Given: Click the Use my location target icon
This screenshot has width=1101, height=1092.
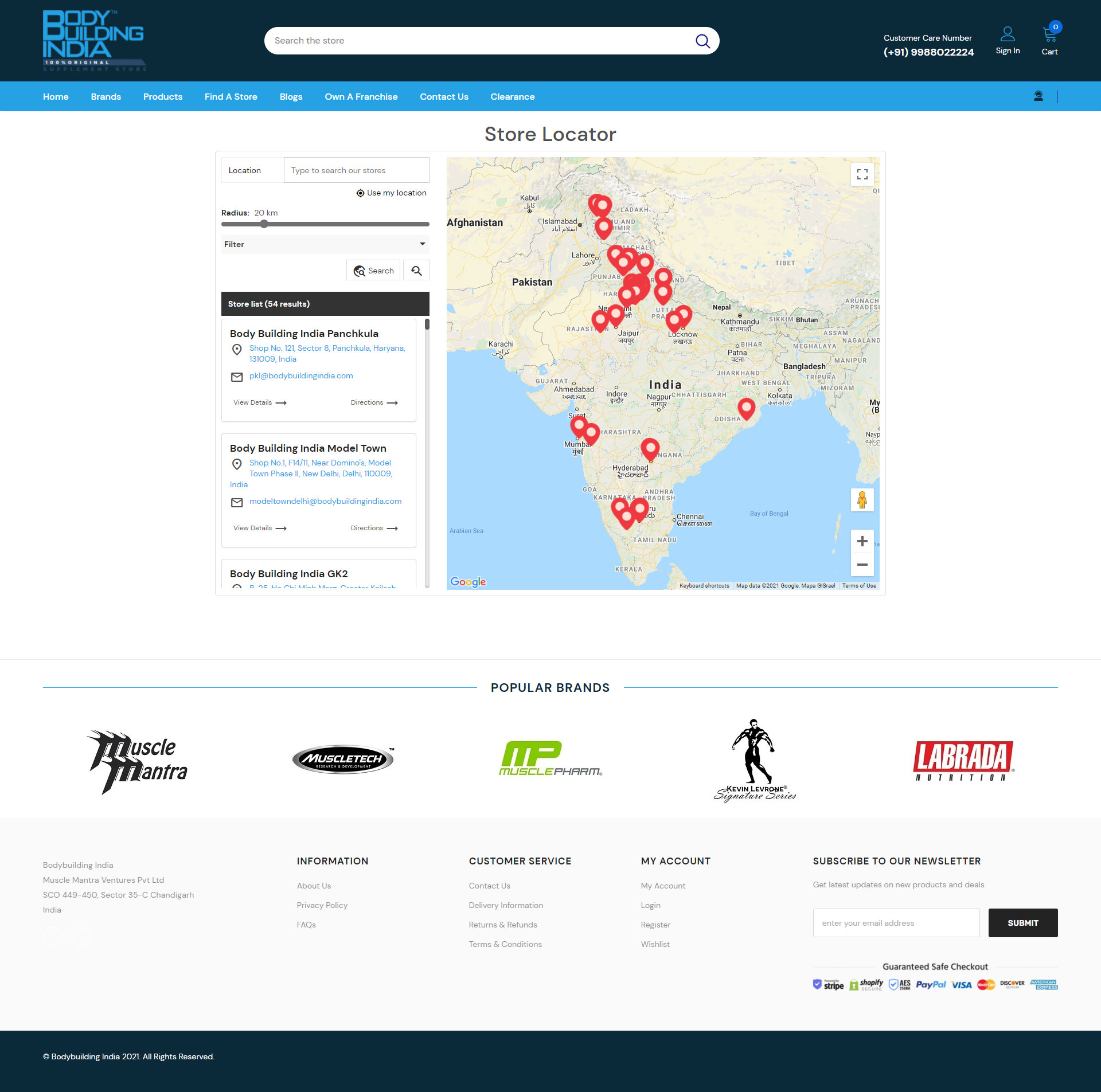Looking at the screenshot, I should tap(360, 193).
